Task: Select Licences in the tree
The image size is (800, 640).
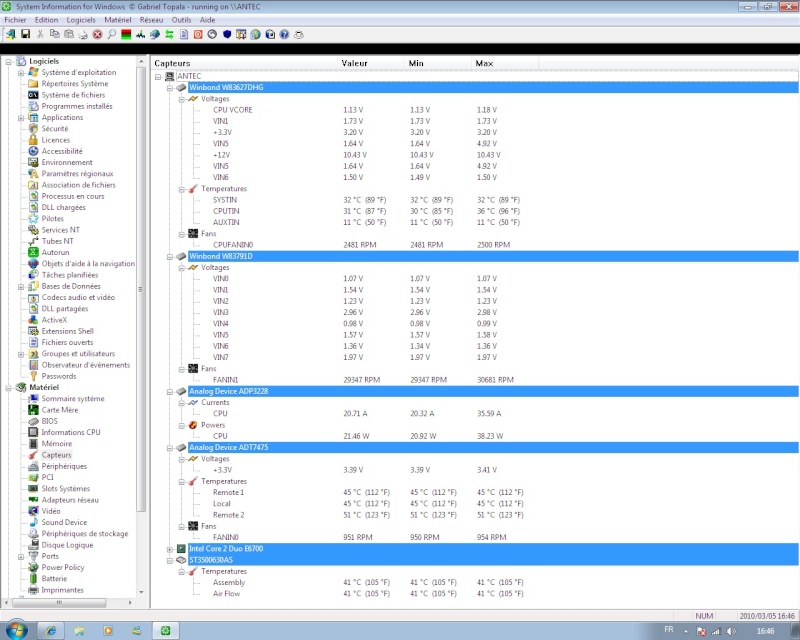Action: tap(56, 140)
